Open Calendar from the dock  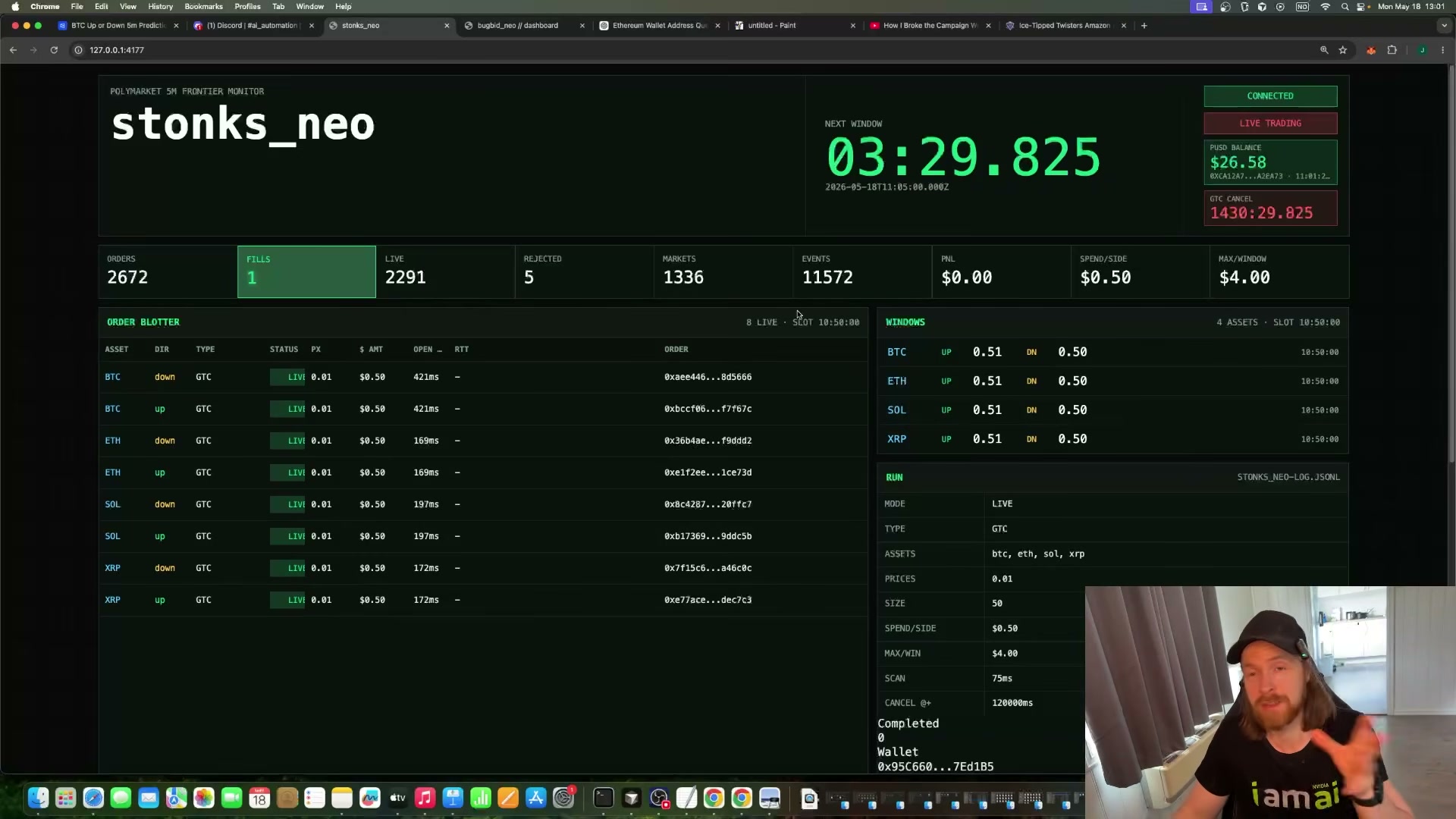click(x=259, y=798)
